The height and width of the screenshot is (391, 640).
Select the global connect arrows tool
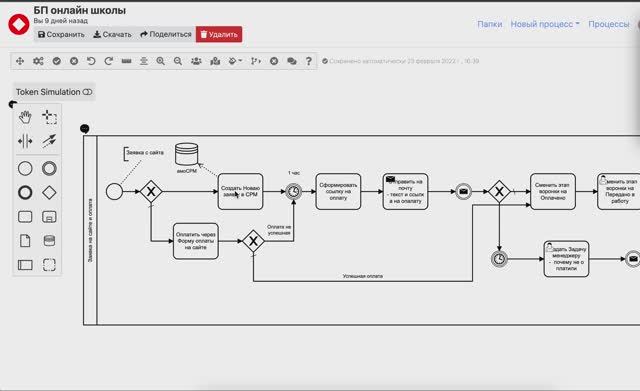click(x=49, y=141)
